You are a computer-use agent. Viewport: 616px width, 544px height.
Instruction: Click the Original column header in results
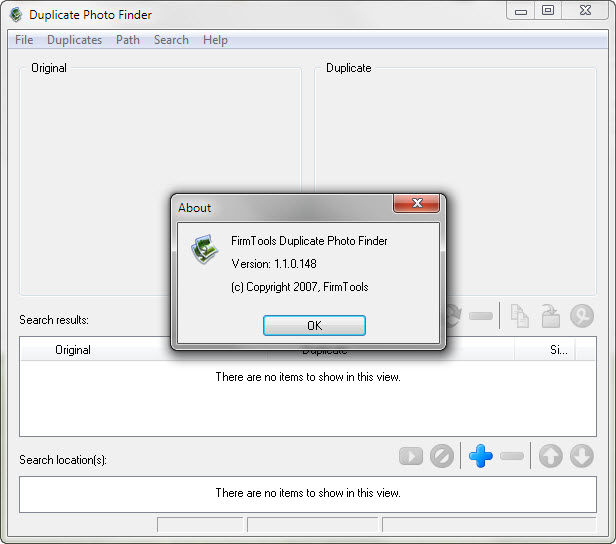73,350
